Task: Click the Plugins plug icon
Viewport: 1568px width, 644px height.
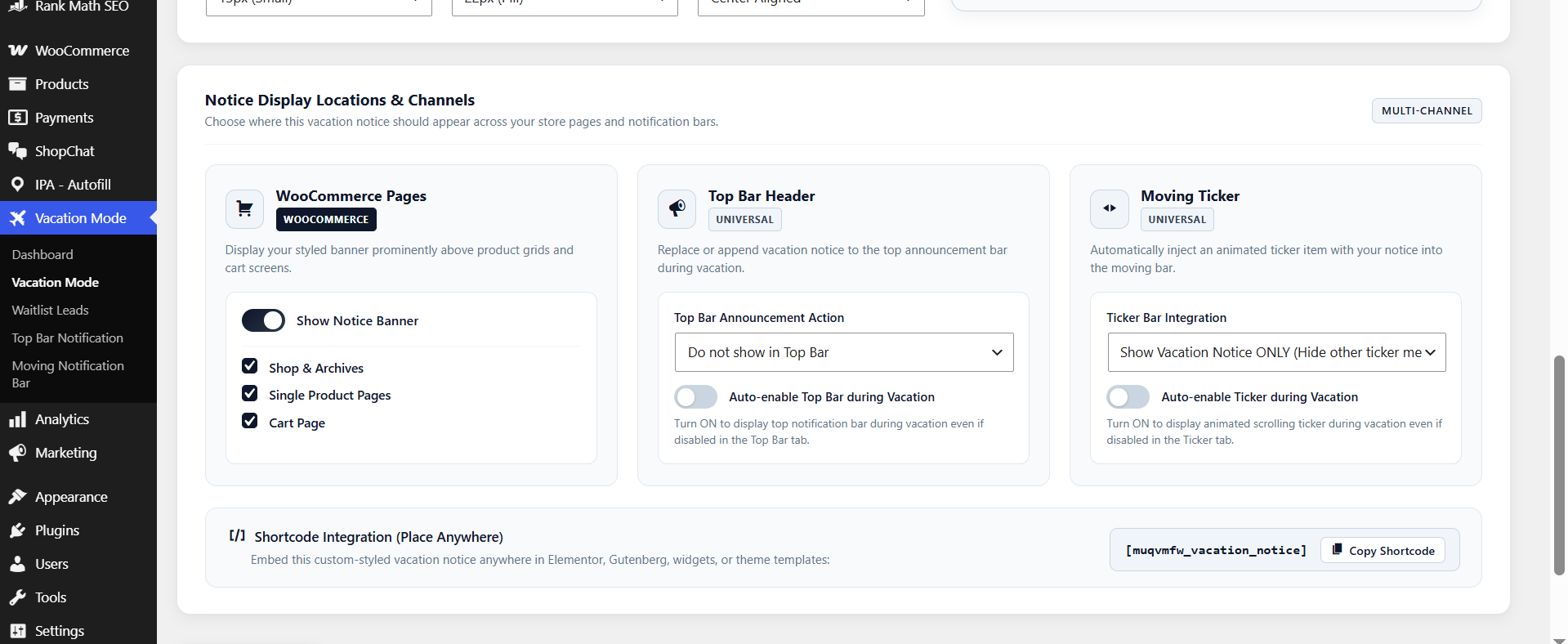Action: coord(18,530)
